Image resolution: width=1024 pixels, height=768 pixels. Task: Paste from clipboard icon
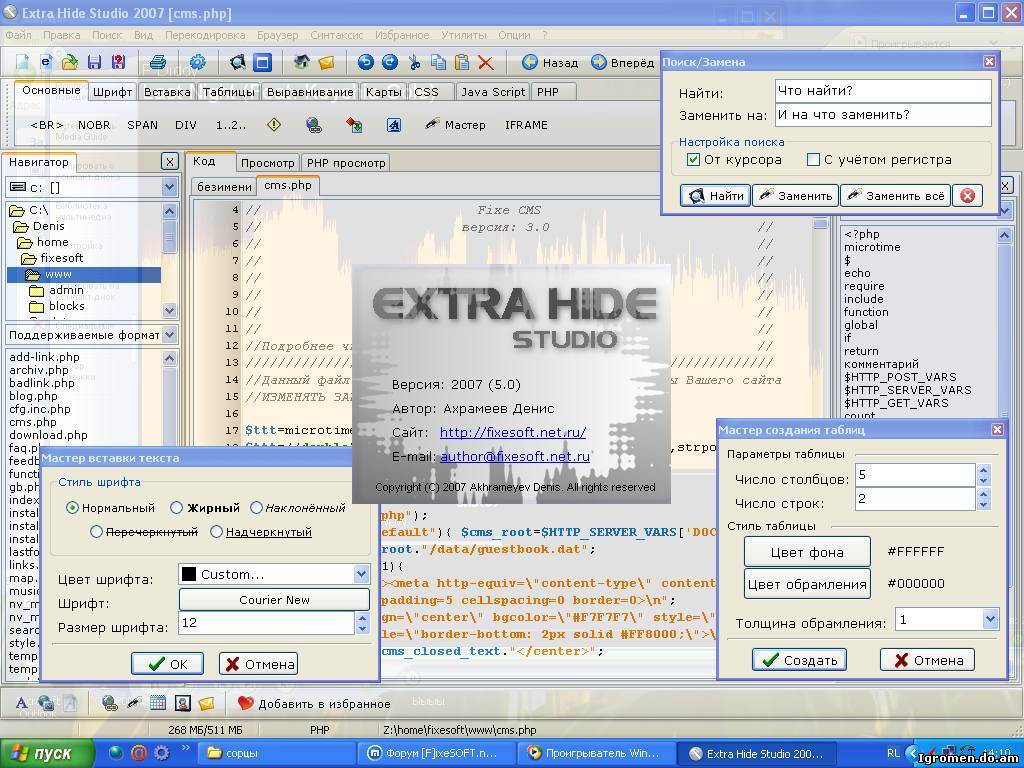[x=462, y=63]
